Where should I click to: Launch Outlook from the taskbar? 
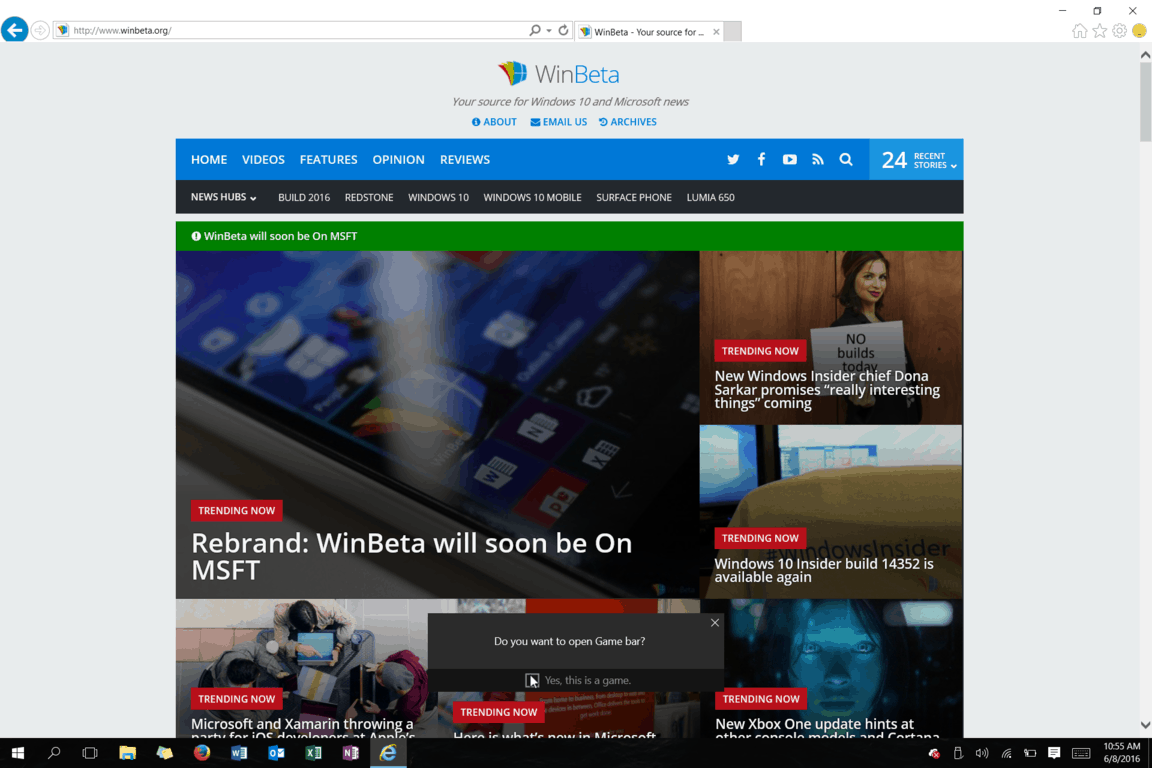[x=276, y=753]
